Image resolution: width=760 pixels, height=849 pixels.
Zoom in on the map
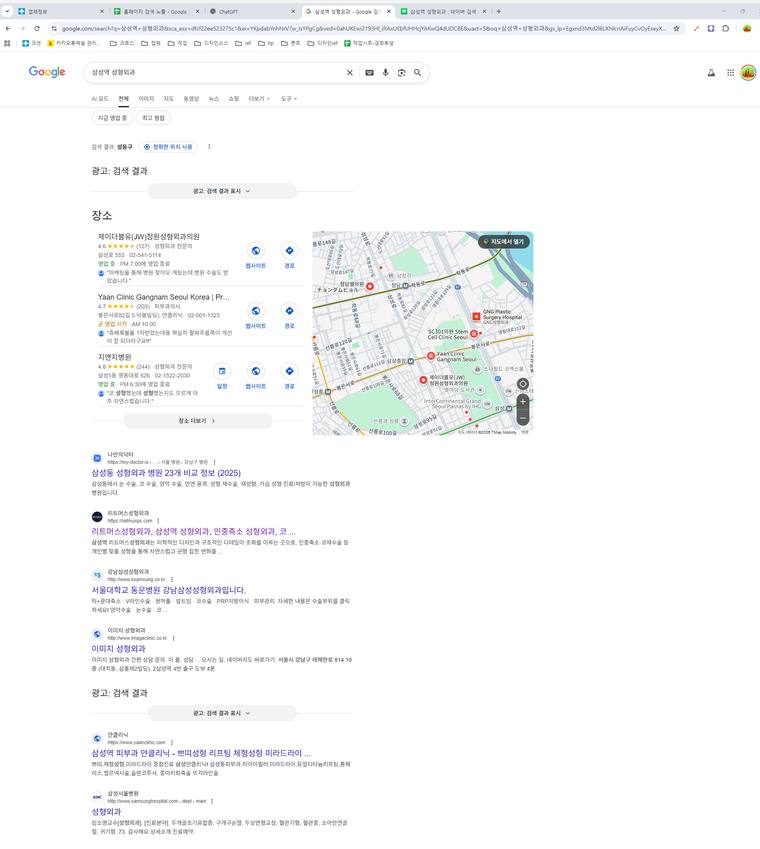[523, 402]
